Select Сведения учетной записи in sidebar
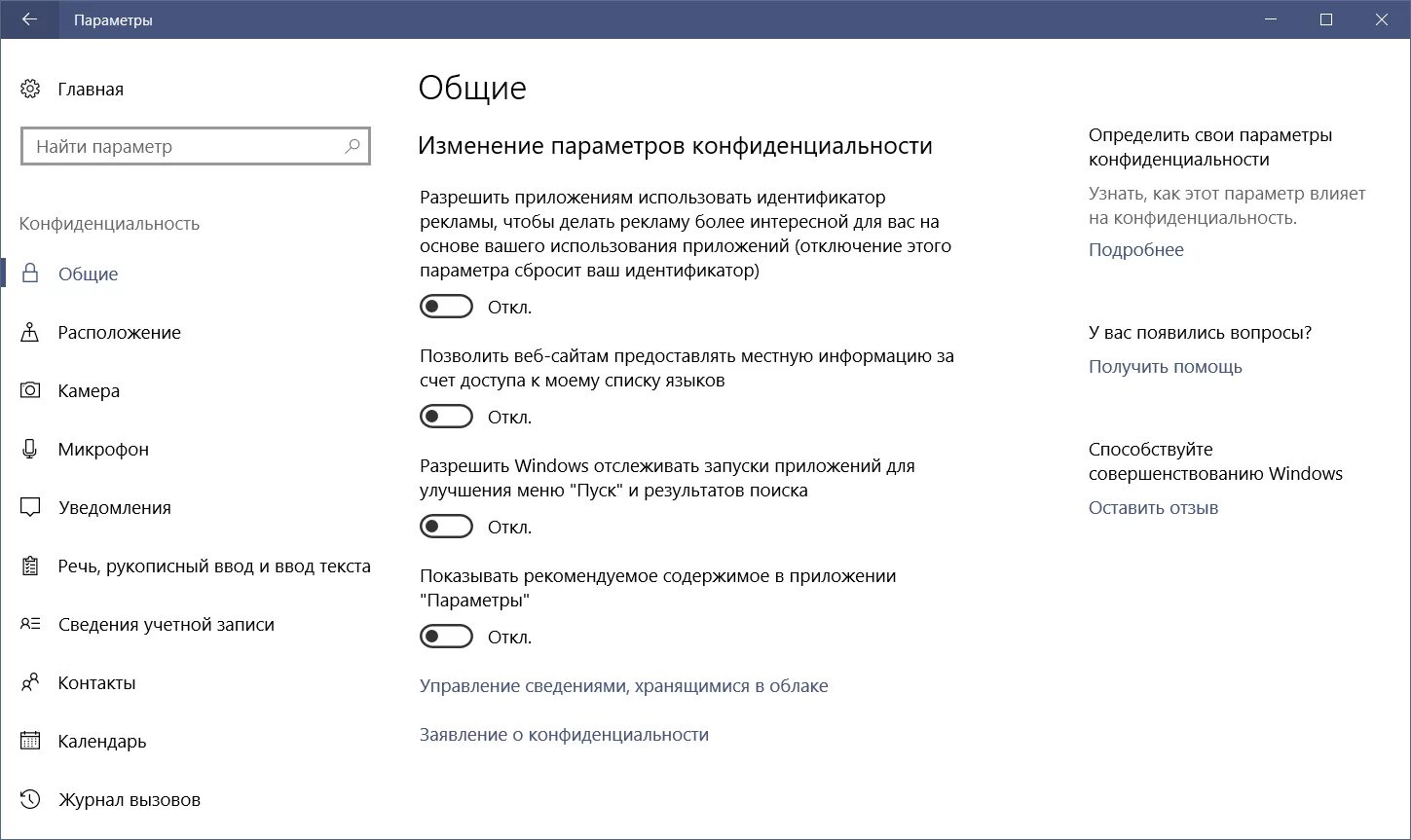1411x840 pixels. (x=166, y=624)
